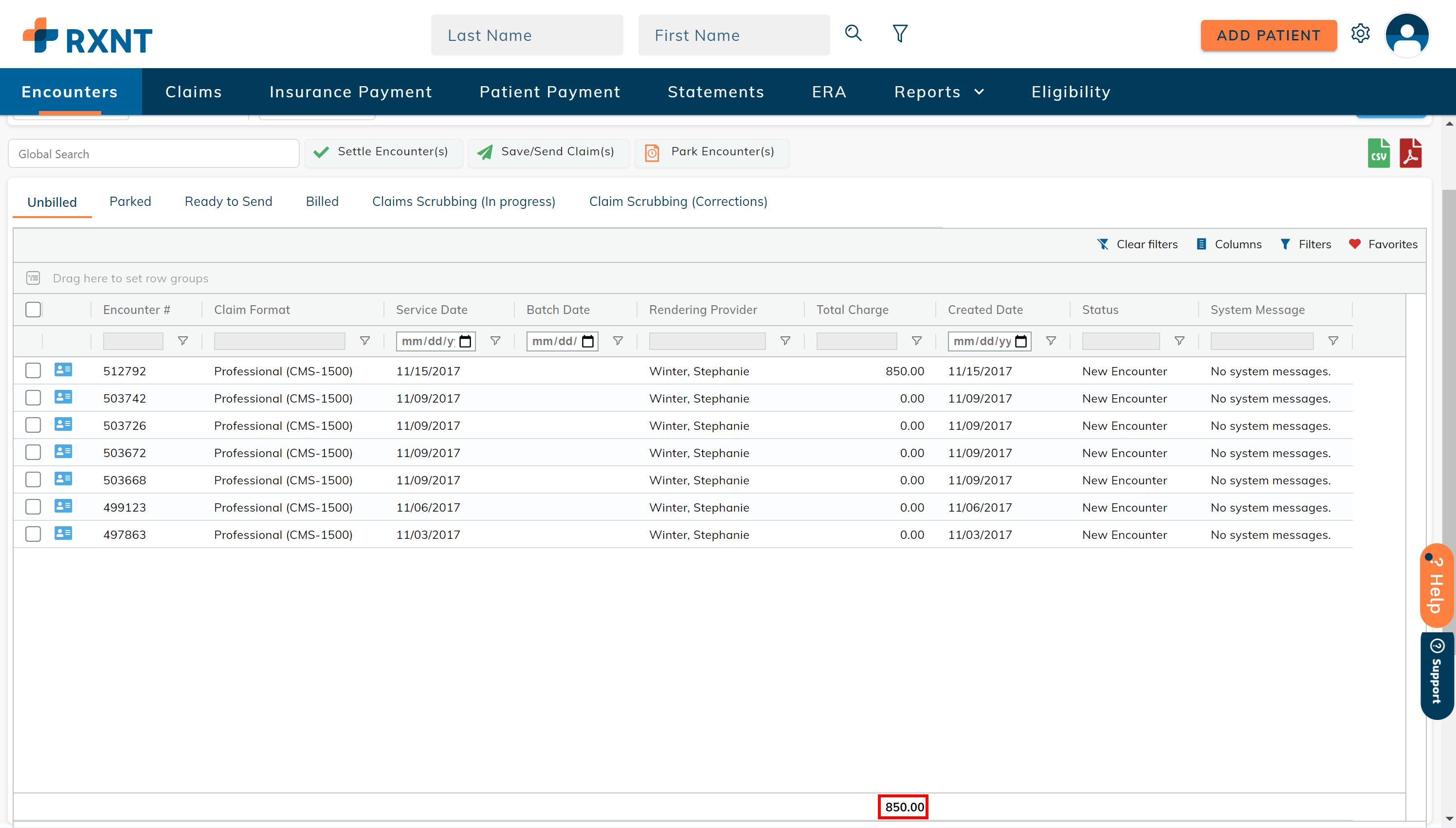The height and width of the screenshot is (828, 1456).
Task: Open the orange Help widget
Action: pos(1436,586)
